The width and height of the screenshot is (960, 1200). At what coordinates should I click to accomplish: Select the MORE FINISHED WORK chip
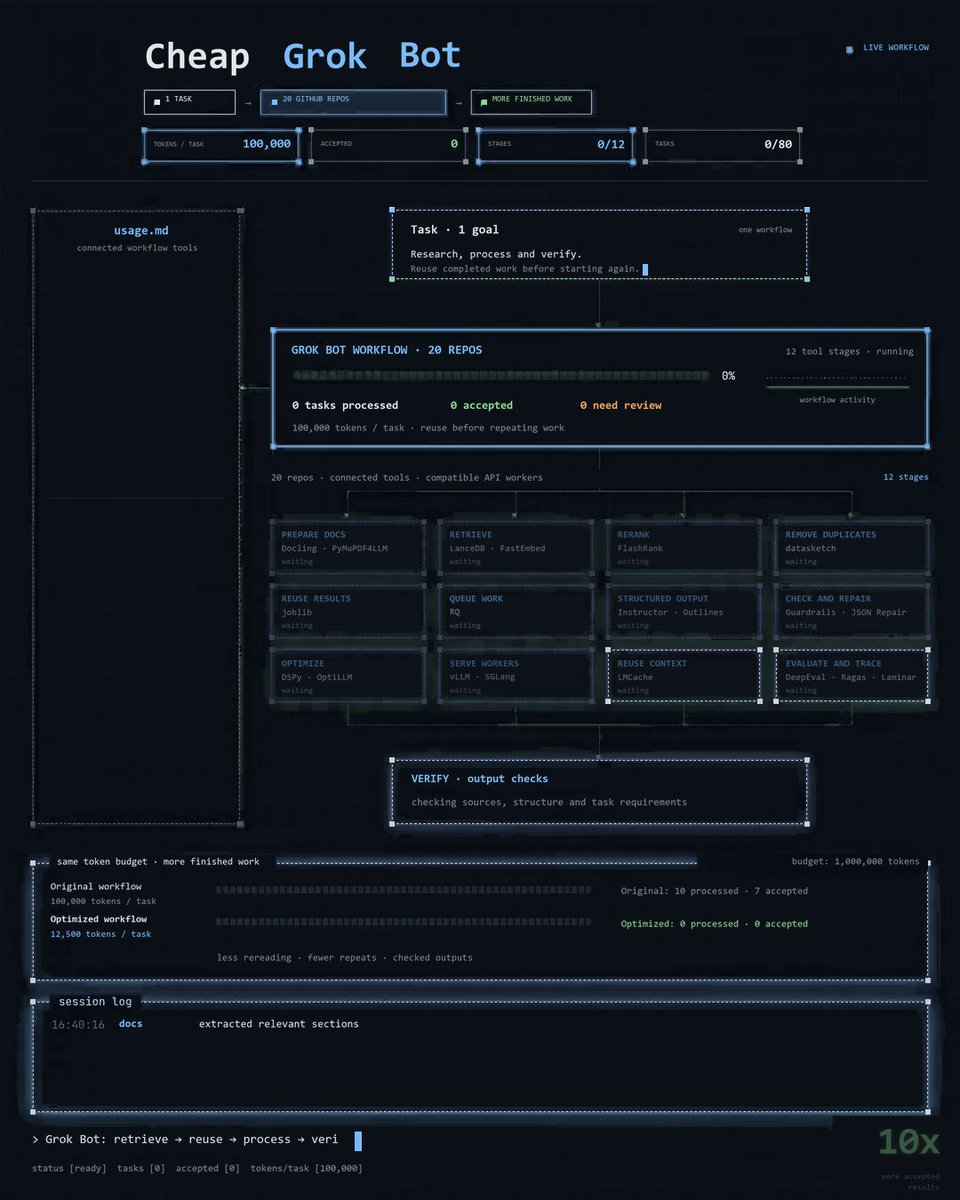point(531,102)
